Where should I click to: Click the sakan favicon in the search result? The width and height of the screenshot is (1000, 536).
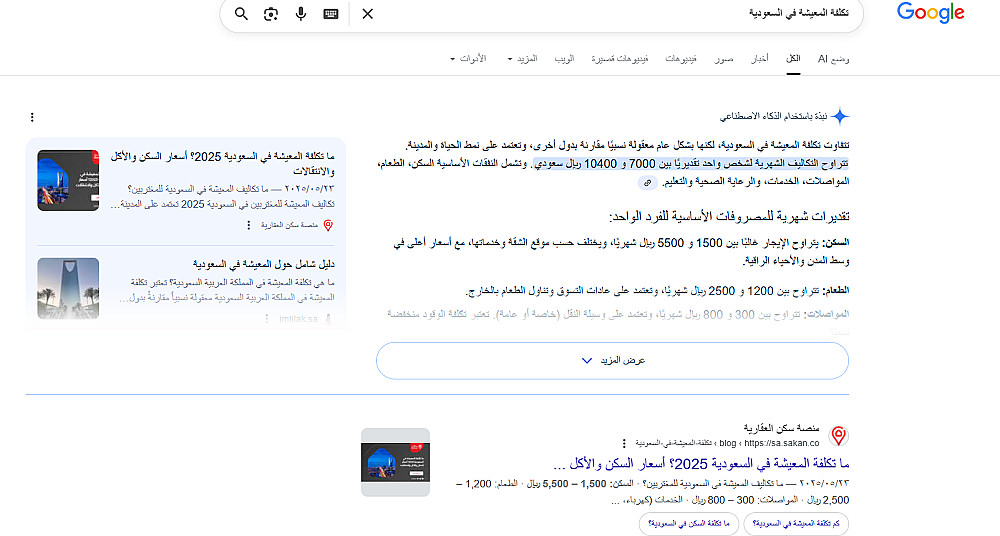click(x=839, y=436)
